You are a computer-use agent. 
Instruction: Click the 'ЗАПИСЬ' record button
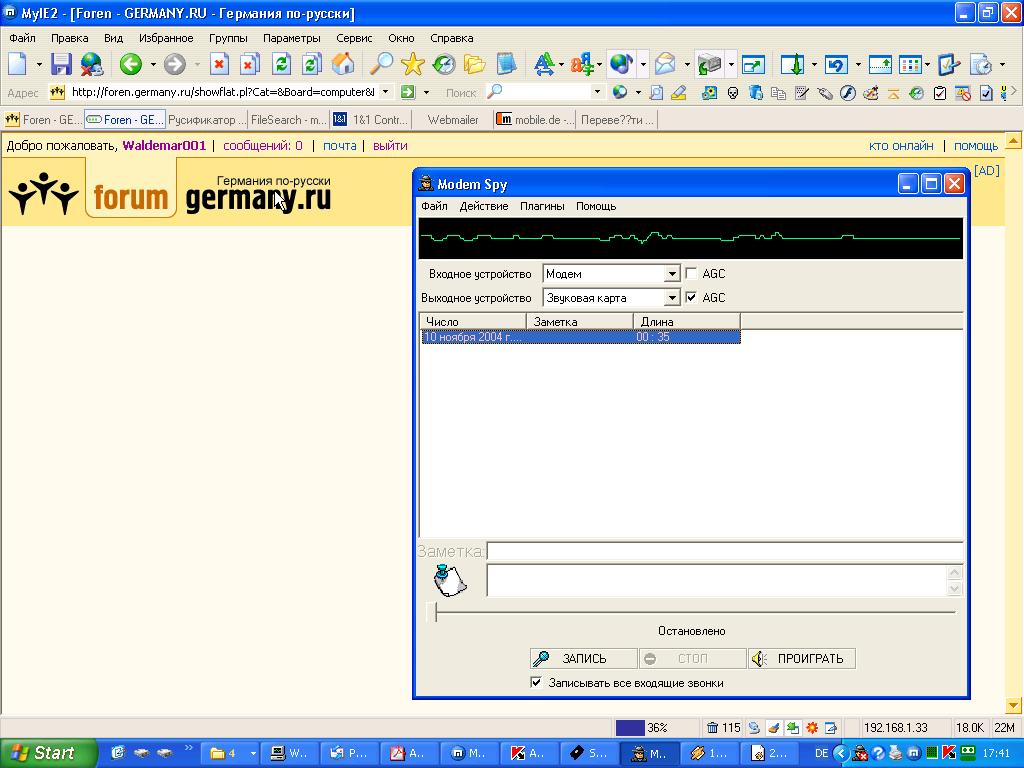coord(584,658)
